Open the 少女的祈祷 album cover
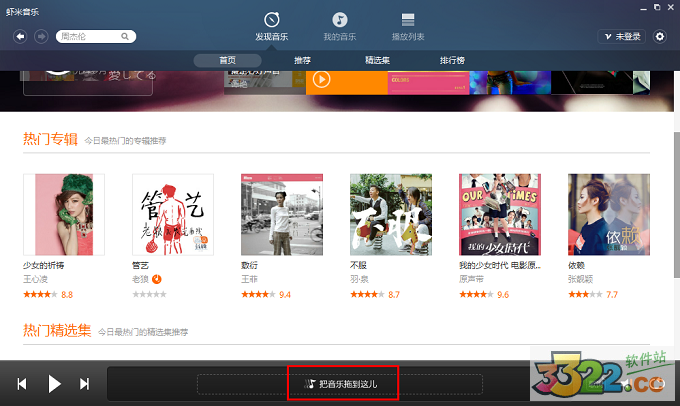The height and width of the screenshot is (406, 680). [x=64, y=215]
